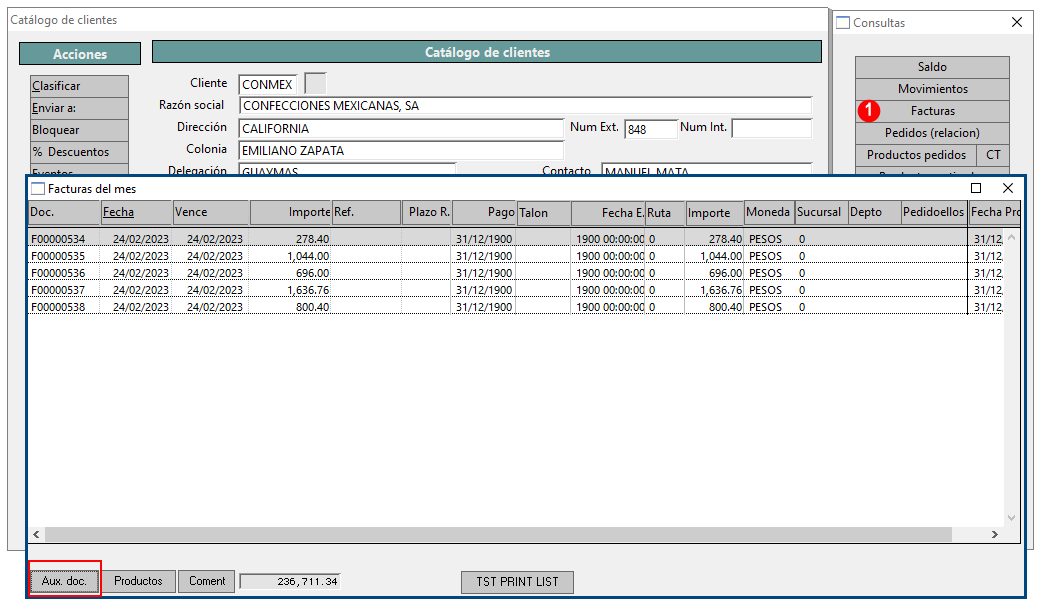
Task: Click the Sucursal column header
Action: 821,212
